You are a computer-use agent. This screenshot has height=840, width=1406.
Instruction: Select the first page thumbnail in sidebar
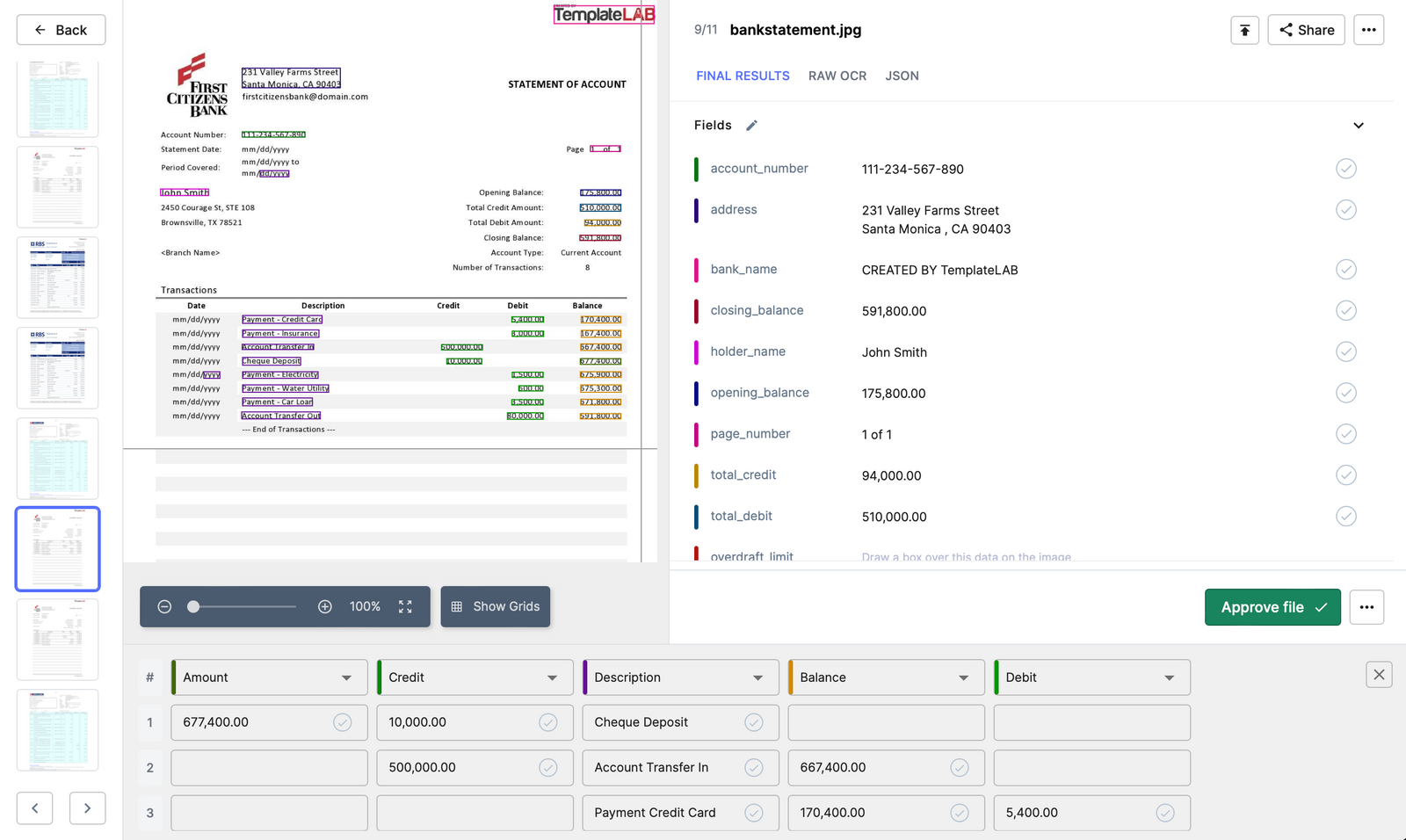pos(57,97)
